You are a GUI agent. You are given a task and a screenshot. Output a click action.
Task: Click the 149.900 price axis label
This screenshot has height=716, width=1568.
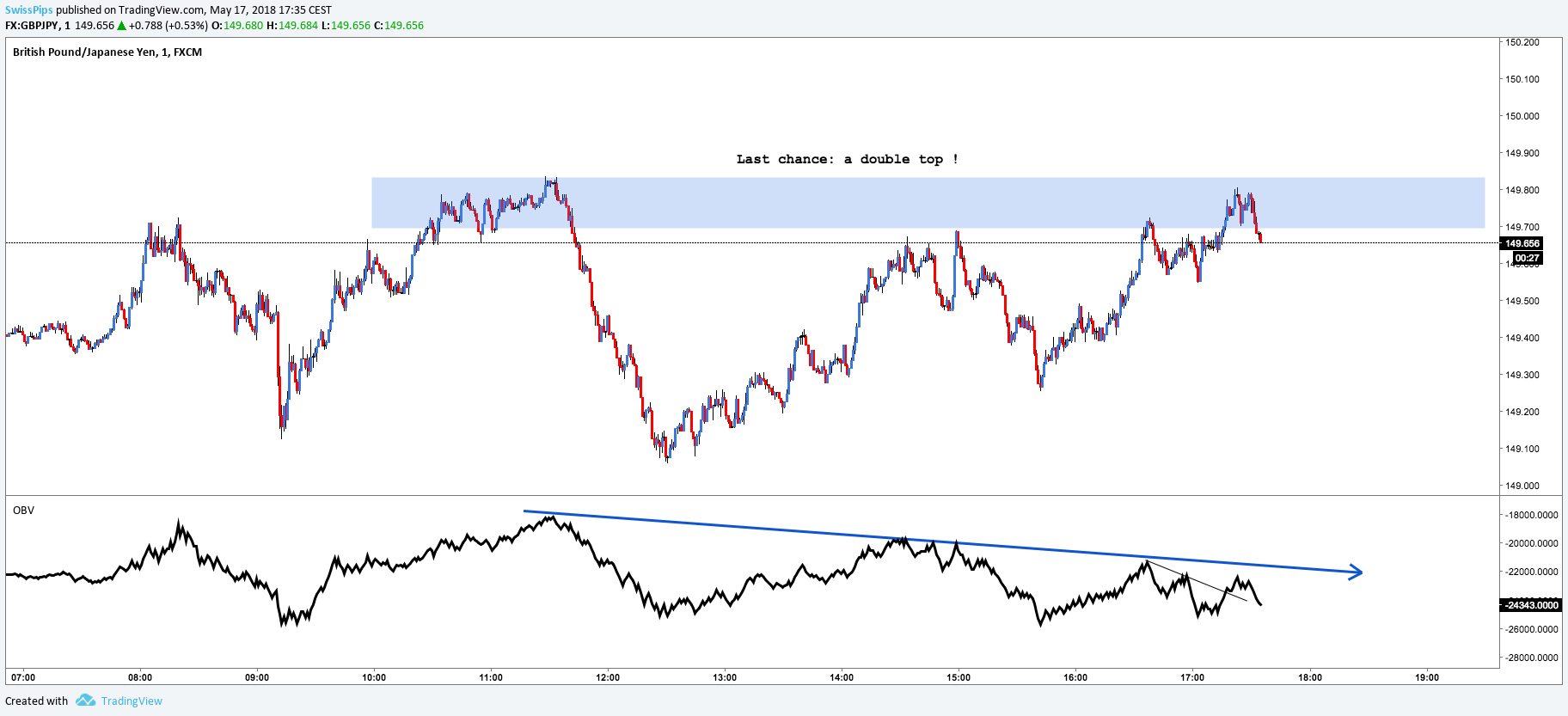pyautogui.click(x=1522, y=153)
